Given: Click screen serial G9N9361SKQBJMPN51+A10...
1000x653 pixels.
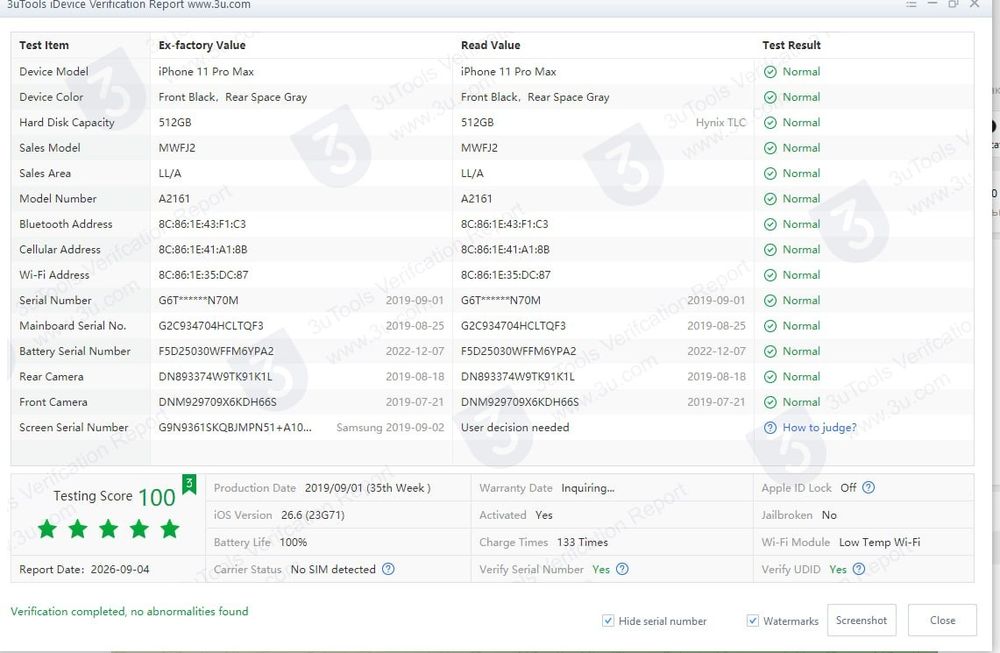Looking at the screenshot, I should [x=235, y=427].
